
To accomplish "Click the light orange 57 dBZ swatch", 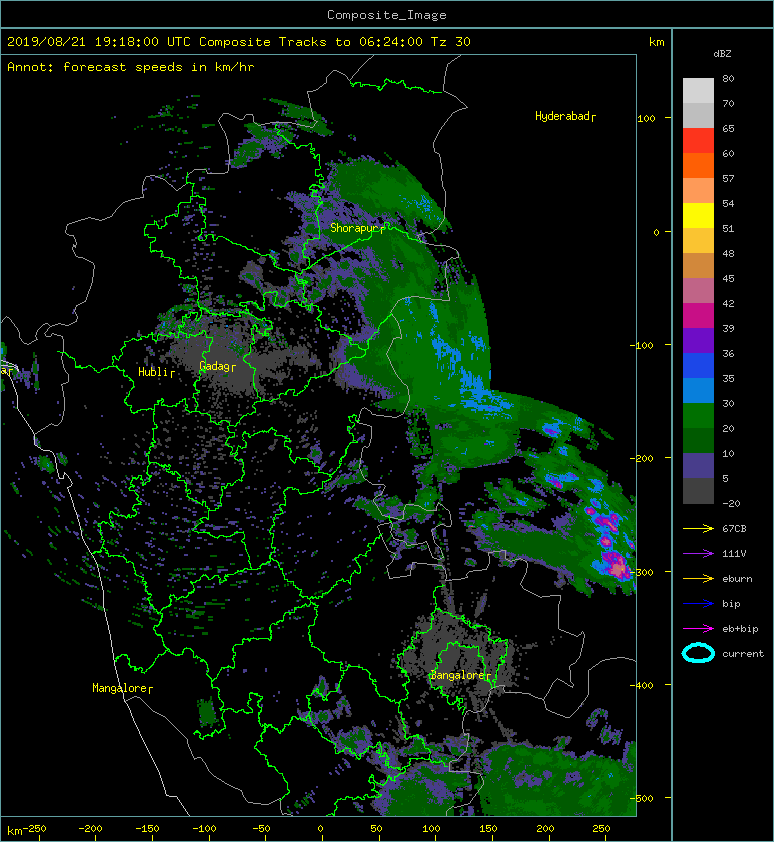I will 698,191.
